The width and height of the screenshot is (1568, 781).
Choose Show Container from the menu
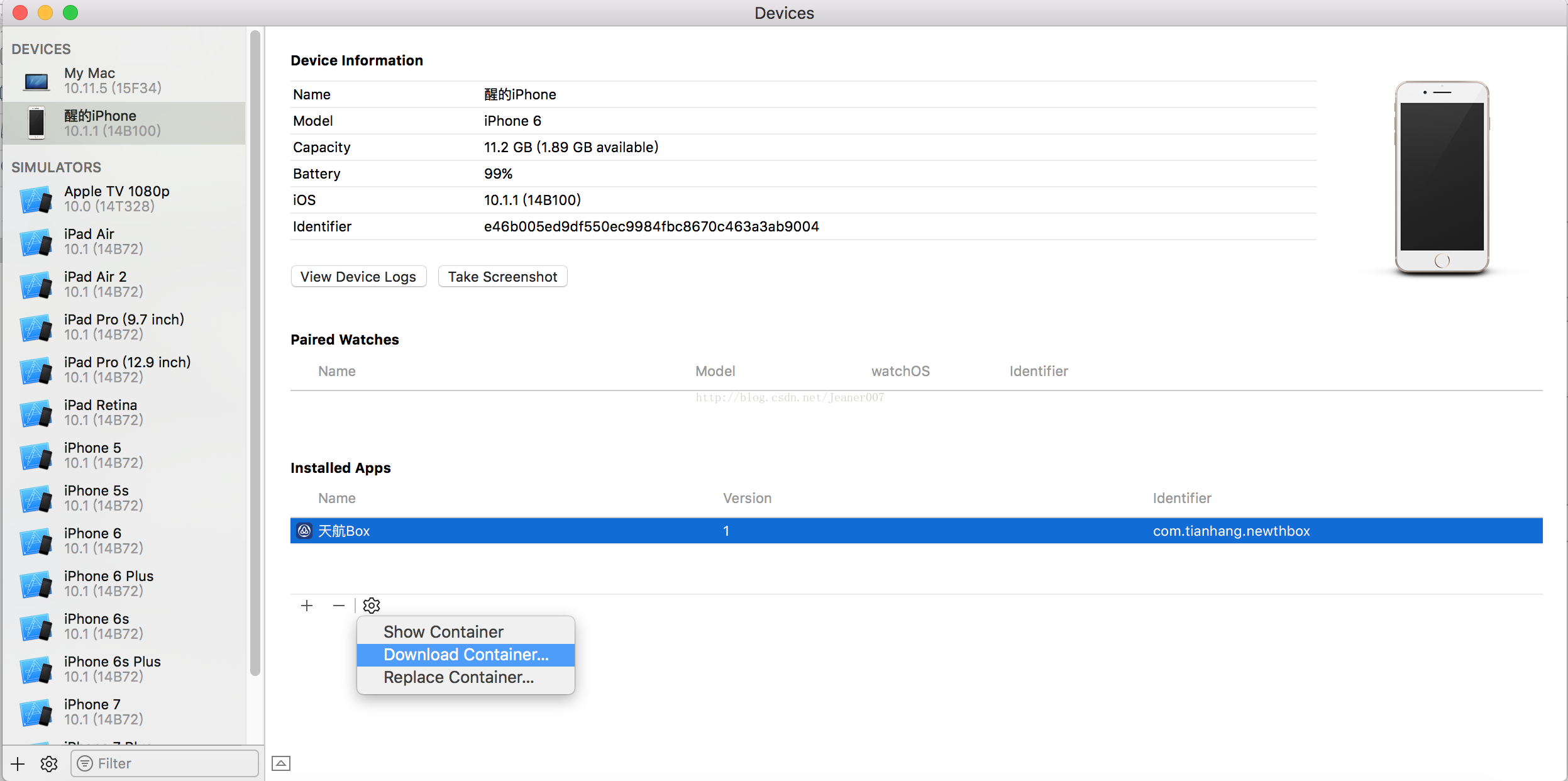pyautogui.click(x=466, y=631)
